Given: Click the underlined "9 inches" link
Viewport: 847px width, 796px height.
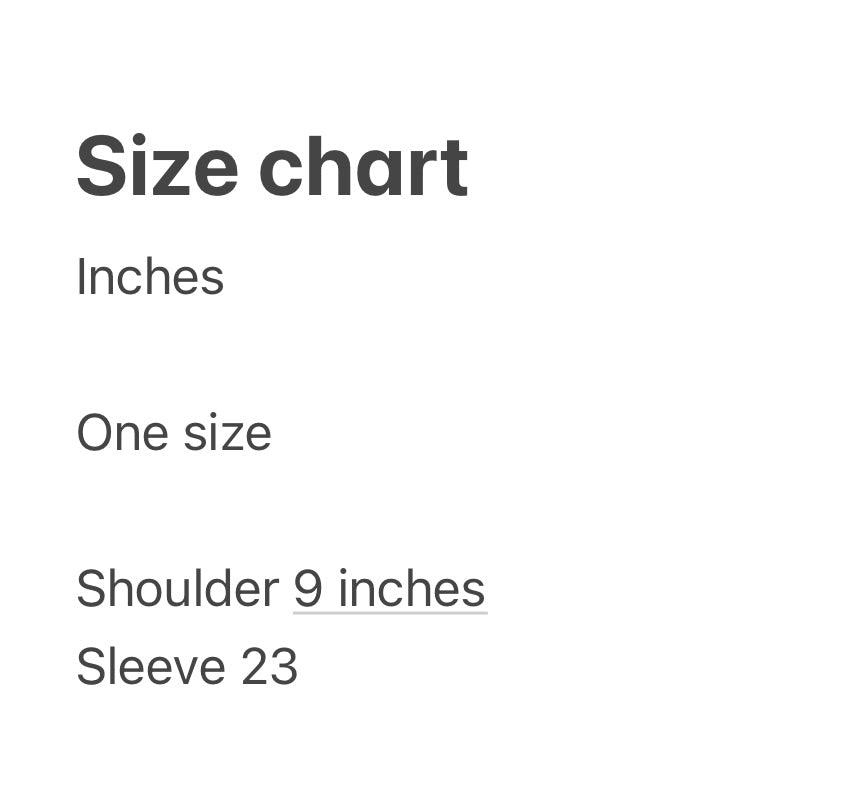Looking at the screenshot, I should [x=389, y=588].
